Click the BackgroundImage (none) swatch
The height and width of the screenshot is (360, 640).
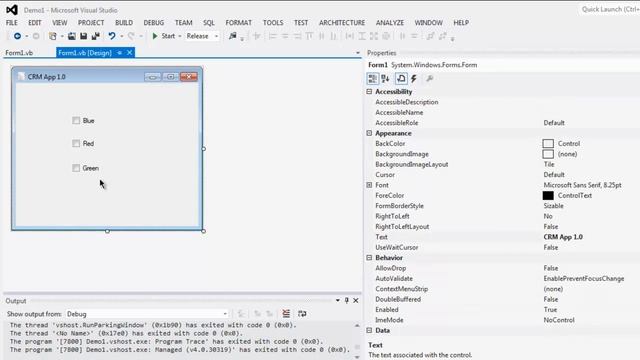(x=548, y=154)
